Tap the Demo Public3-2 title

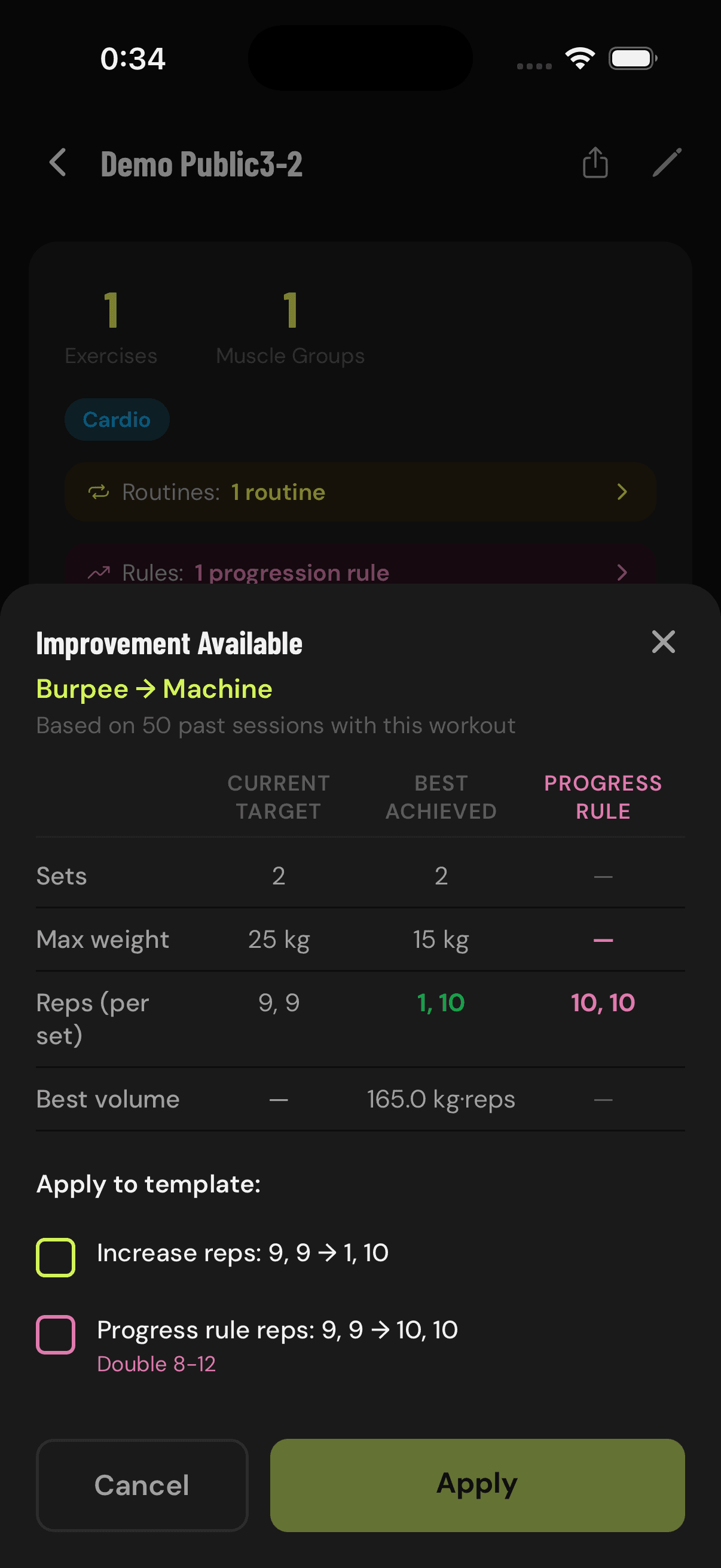(x=201, y=163)
